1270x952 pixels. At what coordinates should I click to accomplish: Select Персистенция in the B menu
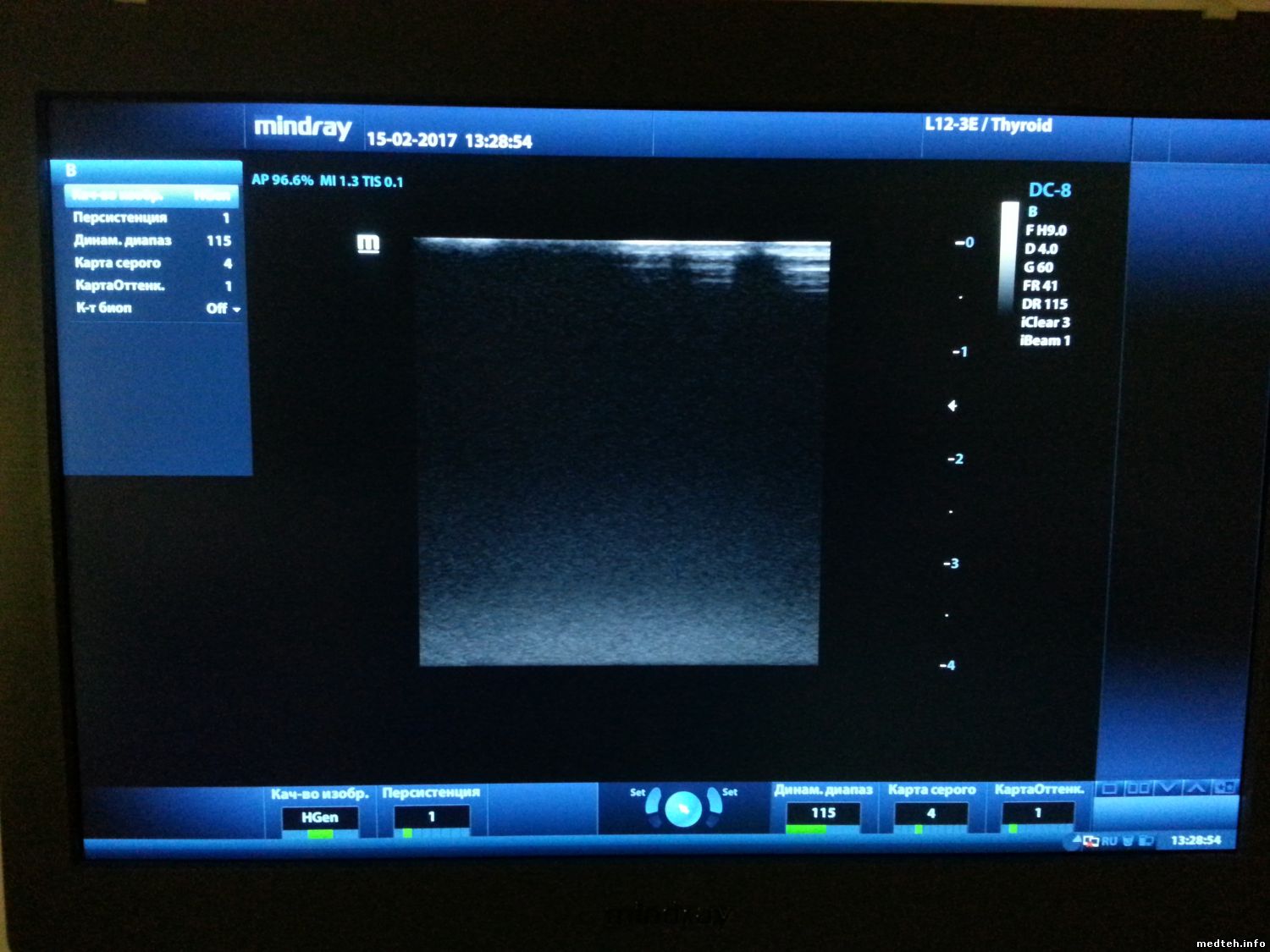coord(119,217)
